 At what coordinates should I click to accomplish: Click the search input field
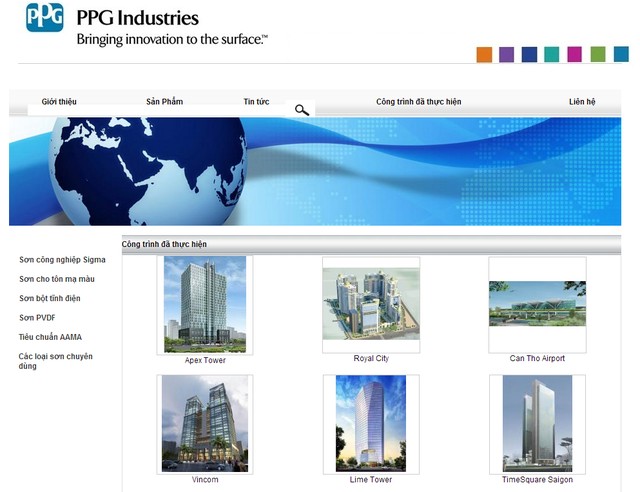coord(159,110)
